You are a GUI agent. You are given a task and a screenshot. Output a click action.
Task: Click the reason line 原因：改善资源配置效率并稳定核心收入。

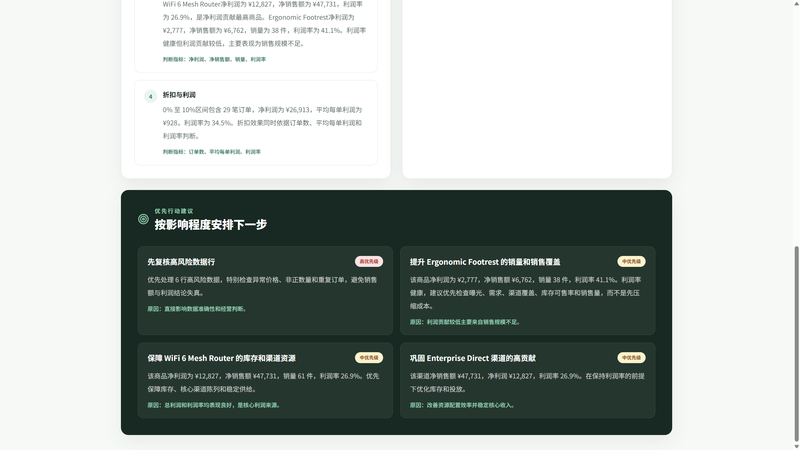pyautogui.click(x=463, y=405)
